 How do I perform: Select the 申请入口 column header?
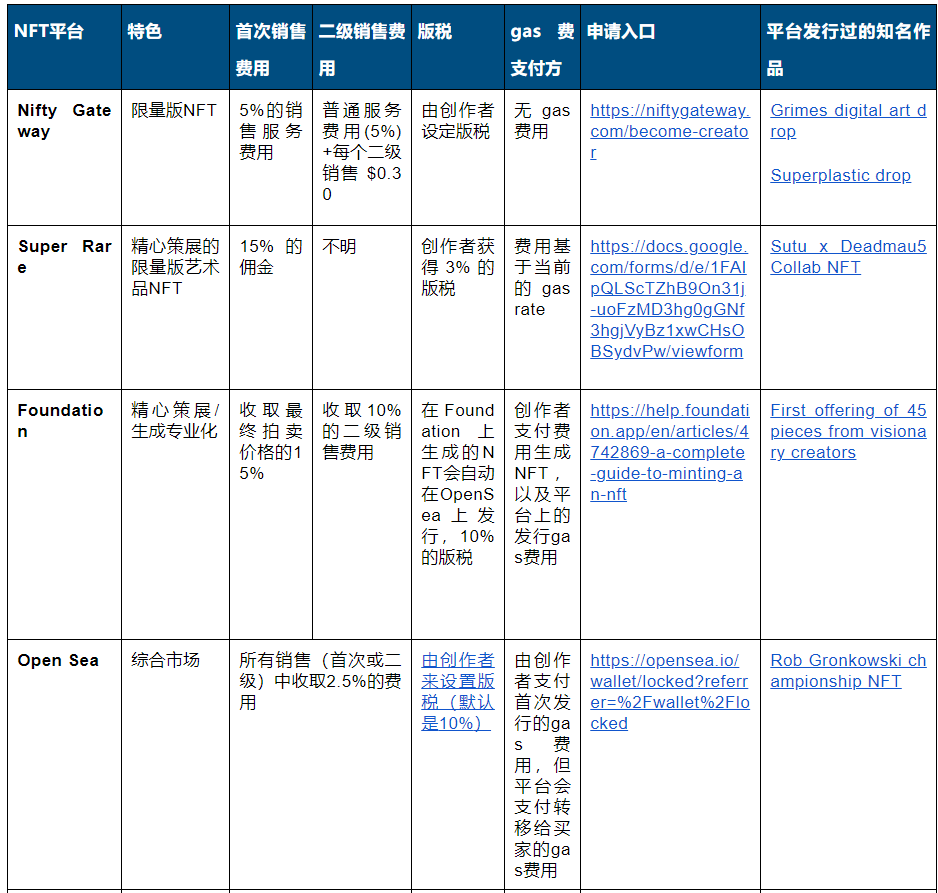[x=670, y=47]
